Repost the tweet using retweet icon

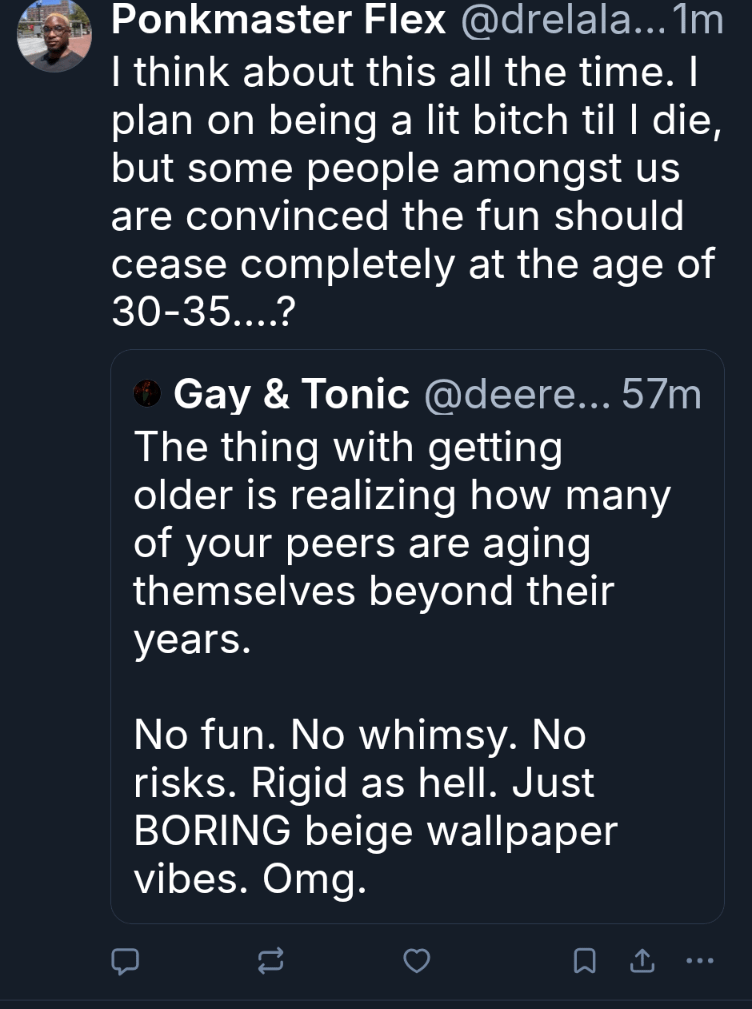click(x=270, y=961)
